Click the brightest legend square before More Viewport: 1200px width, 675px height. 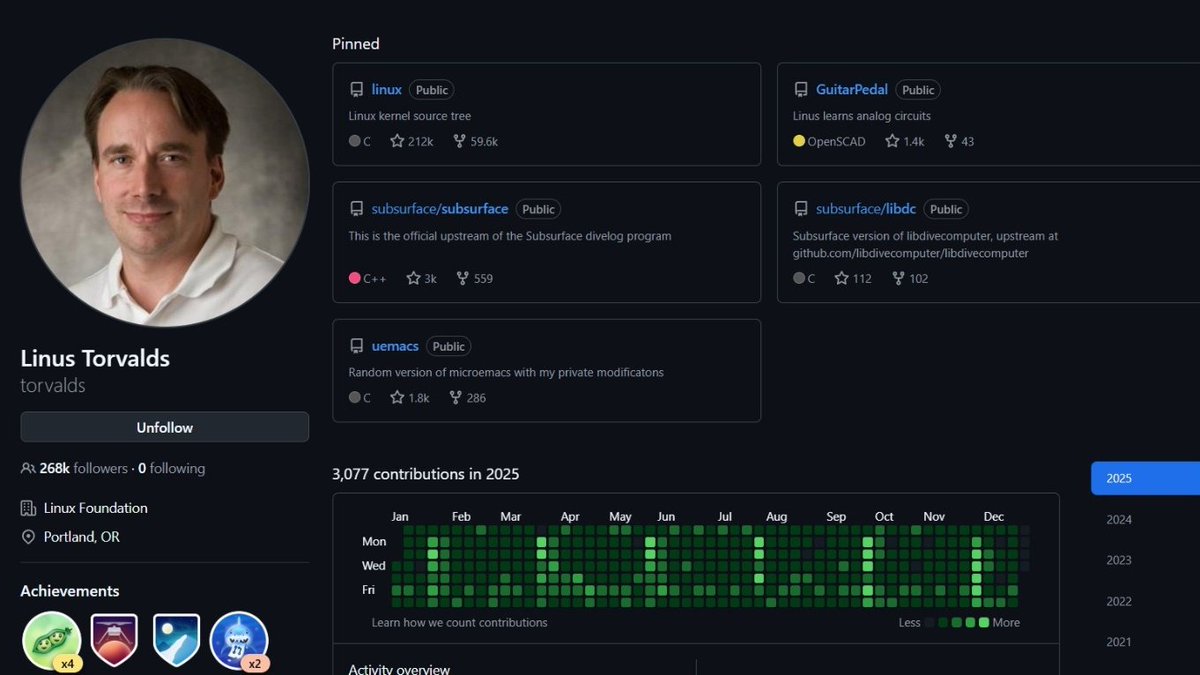coord(984,622)
